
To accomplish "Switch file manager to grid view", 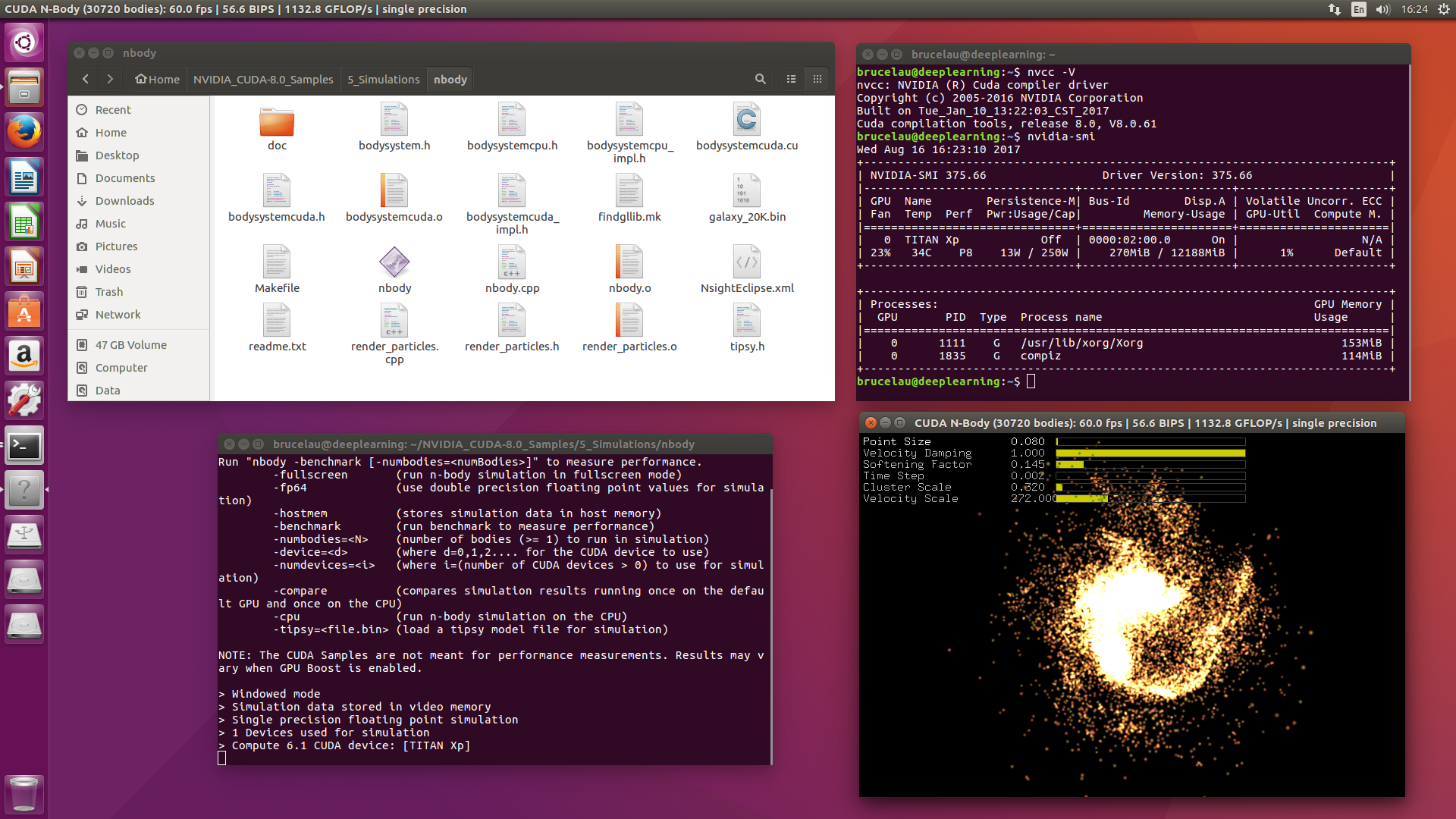I will [x=817, y=79].
